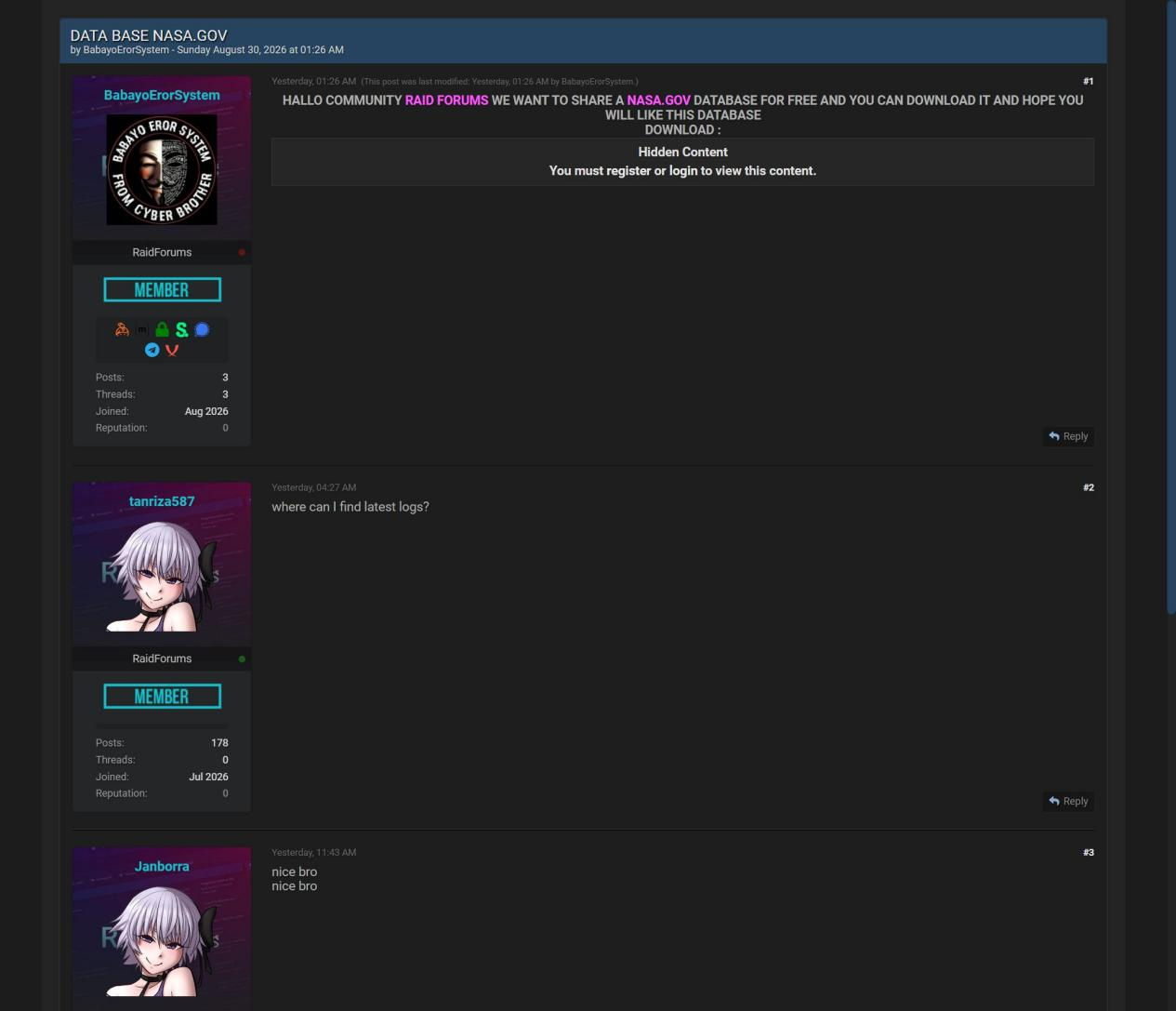Click the orange Monero icon under BabayoErorSystem

click(x=122, y=329)
